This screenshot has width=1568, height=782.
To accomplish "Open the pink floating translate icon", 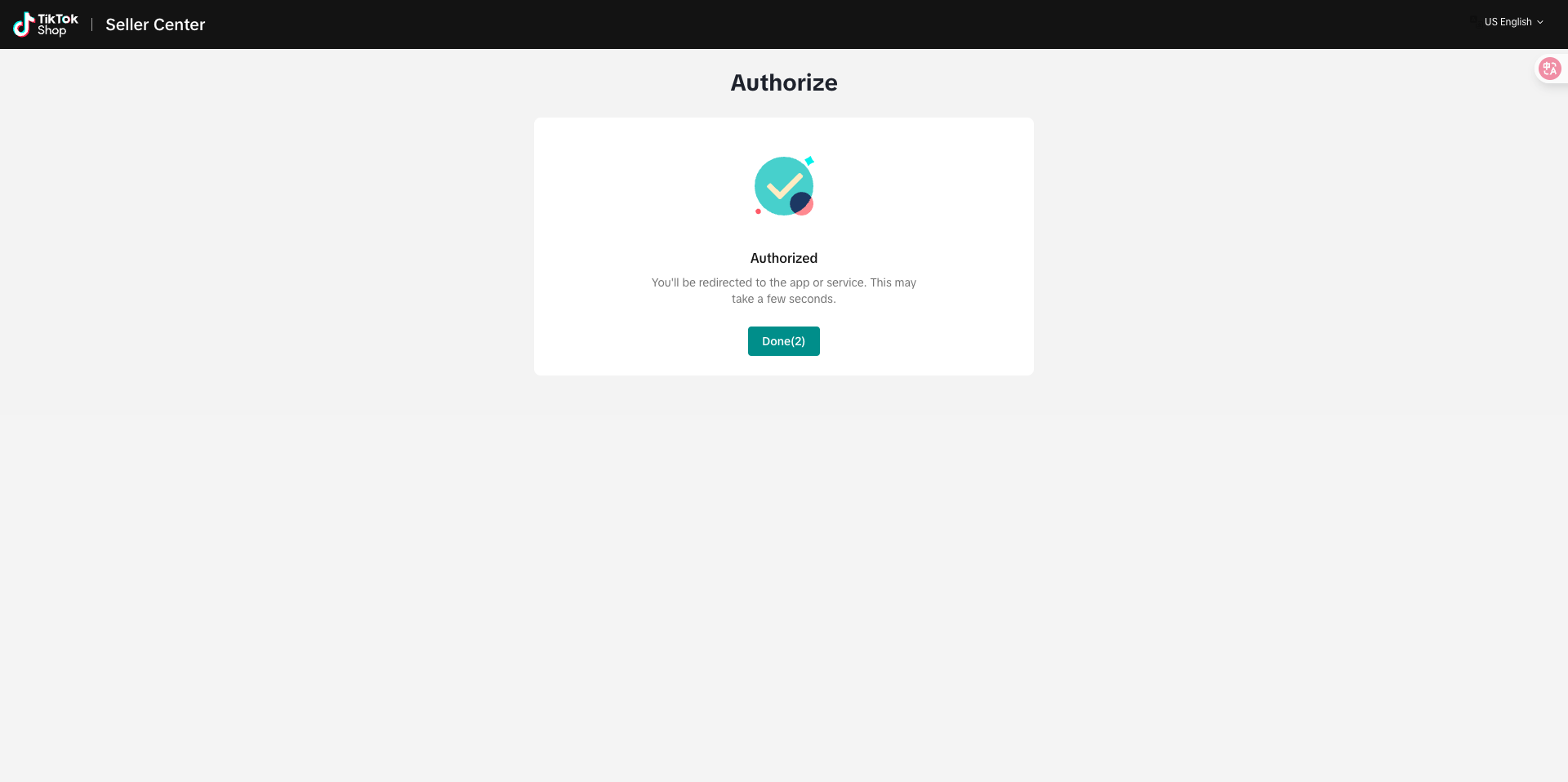I will 1549,69.
